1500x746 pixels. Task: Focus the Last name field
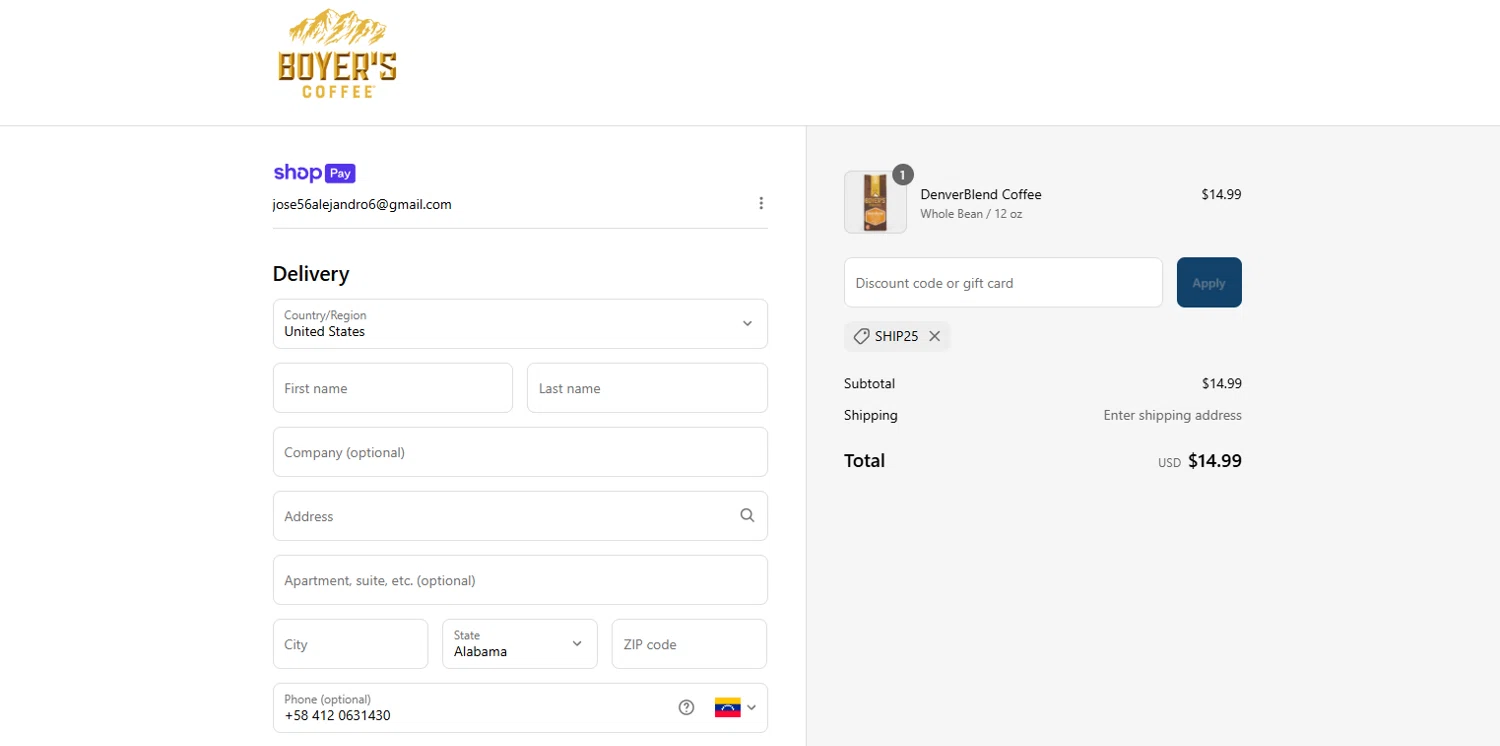click(647, 388)
